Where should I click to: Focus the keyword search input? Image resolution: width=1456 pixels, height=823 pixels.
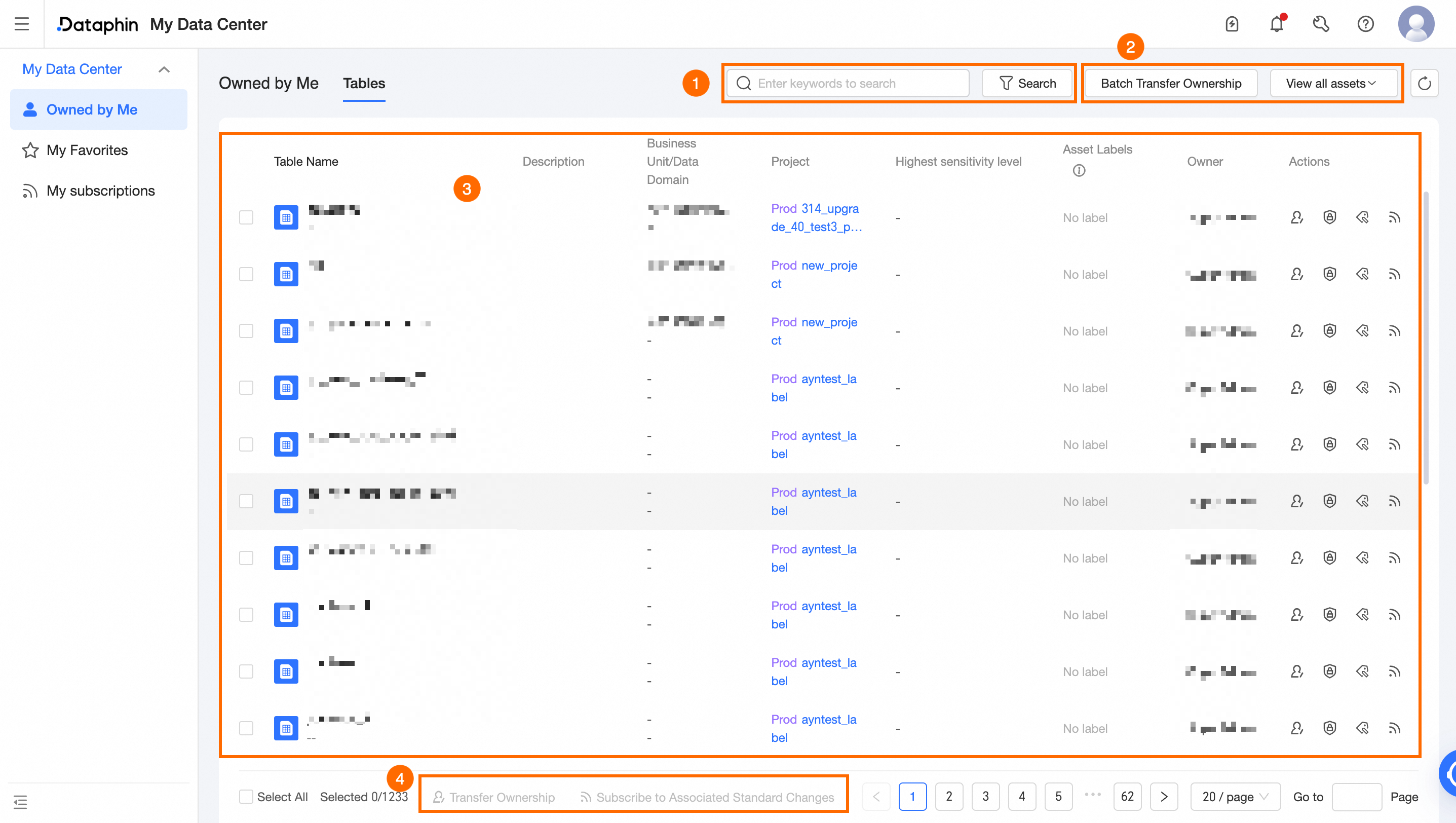click(848, 84)
